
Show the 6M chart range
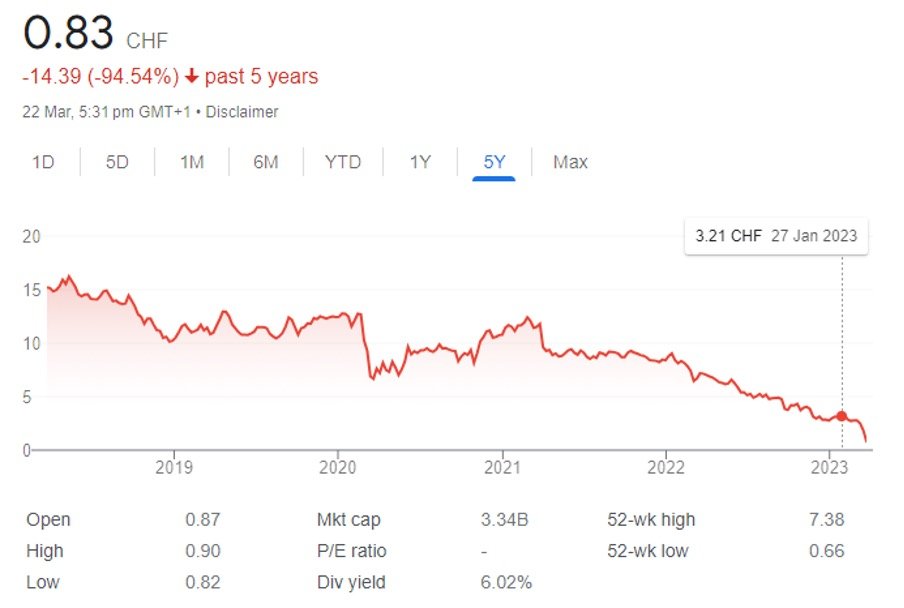tap(265, 161)
